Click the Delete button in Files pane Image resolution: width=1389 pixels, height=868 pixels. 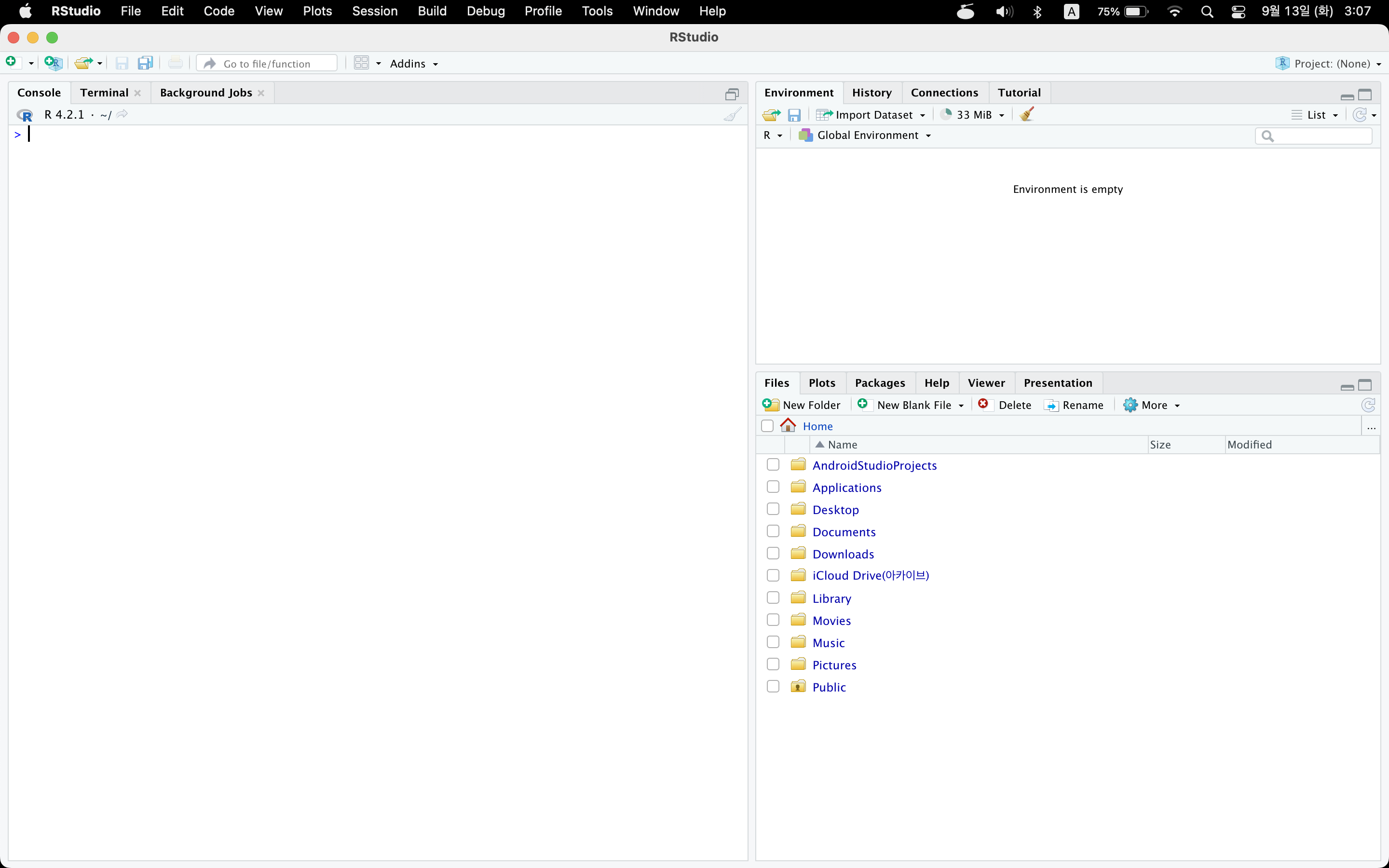coord(1005,405)
